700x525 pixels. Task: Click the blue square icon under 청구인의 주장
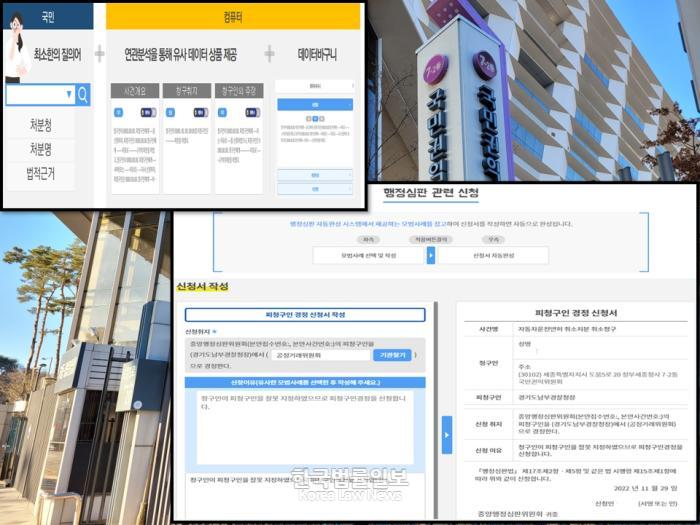coord(222,112)
